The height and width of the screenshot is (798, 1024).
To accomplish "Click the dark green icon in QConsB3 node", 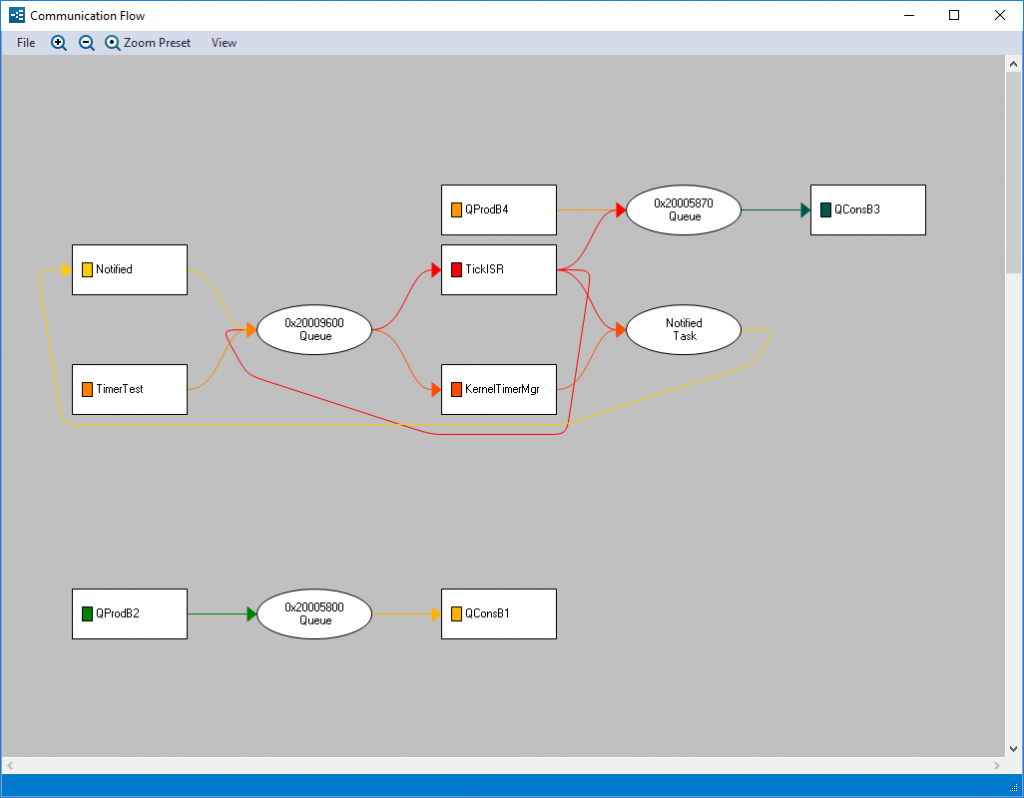I will [x=824, y=209].
